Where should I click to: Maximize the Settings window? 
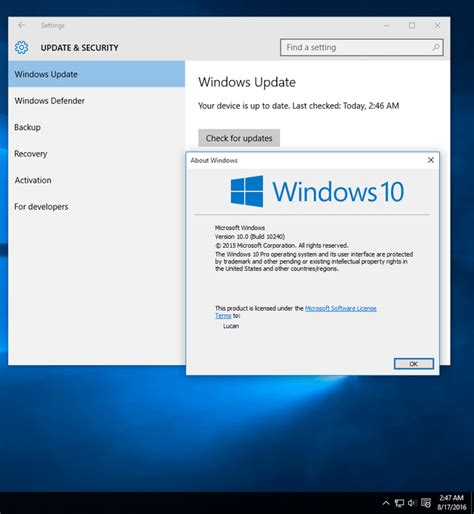coord(412,25)
